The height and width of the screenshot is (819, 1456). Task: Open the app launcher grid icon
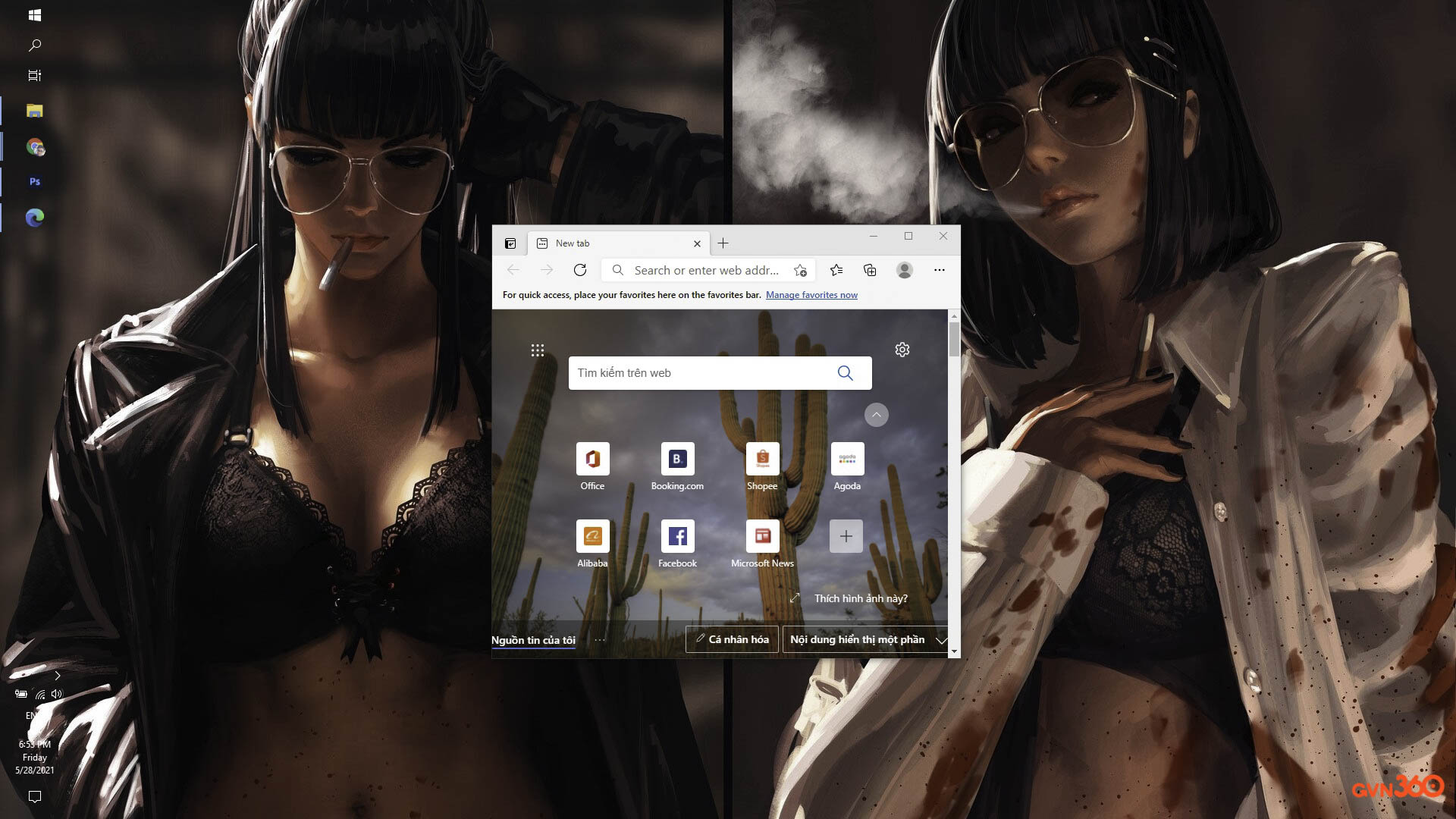click(x=538, y=350)
